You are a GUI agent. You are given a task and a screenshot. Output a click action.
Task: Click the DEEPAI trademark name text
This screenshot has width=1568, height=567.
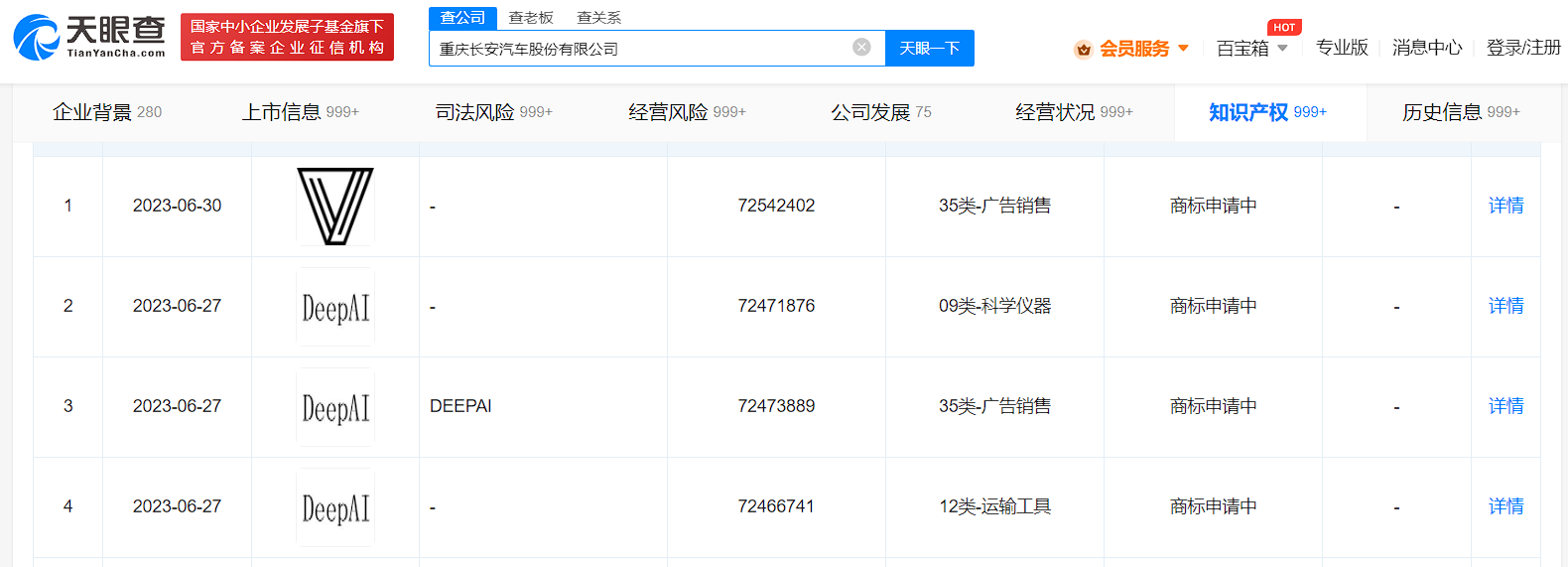coord(460,406)
